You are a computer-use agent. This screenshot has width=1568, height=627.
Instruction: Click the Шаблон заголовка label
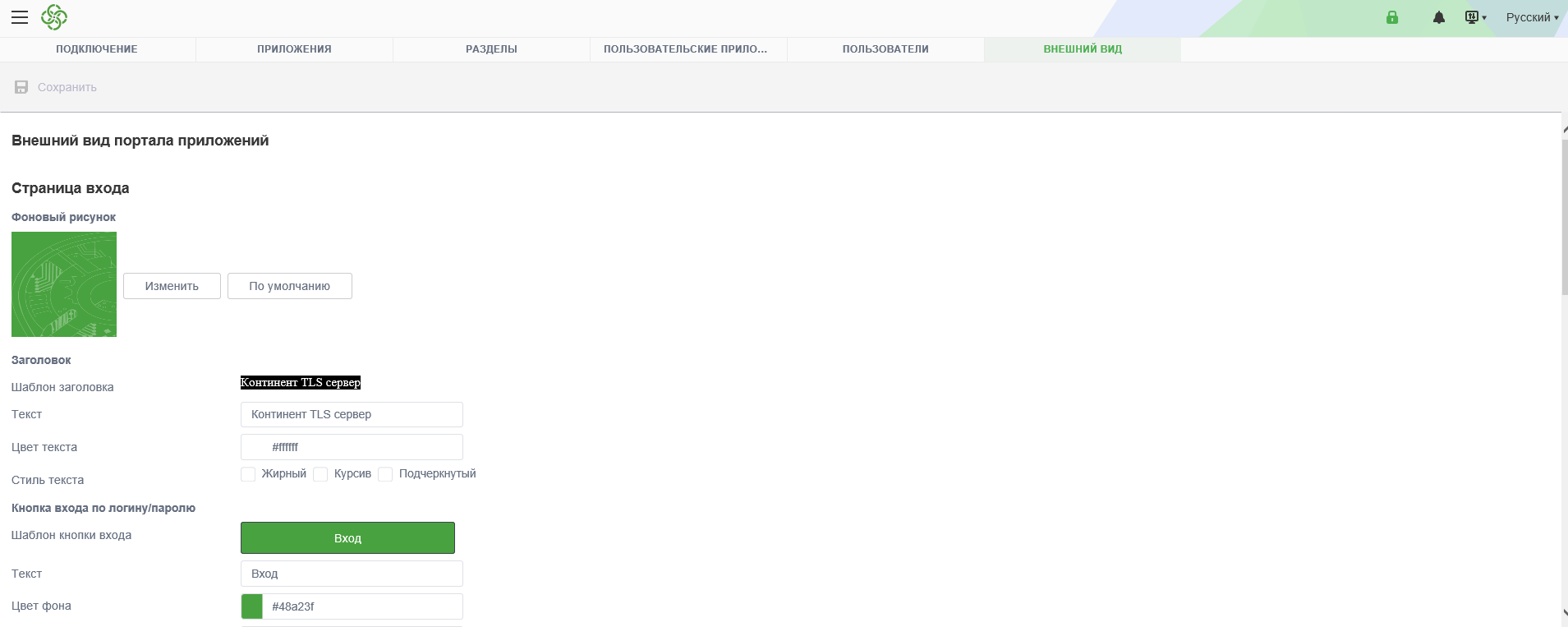point(62,387)
